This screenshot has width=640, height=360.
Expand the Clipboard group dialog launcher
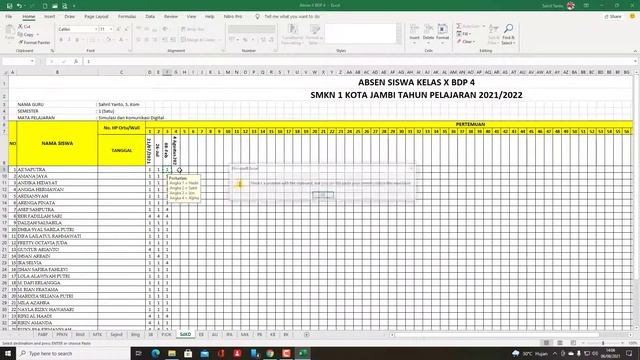click(x=52, y=51)
